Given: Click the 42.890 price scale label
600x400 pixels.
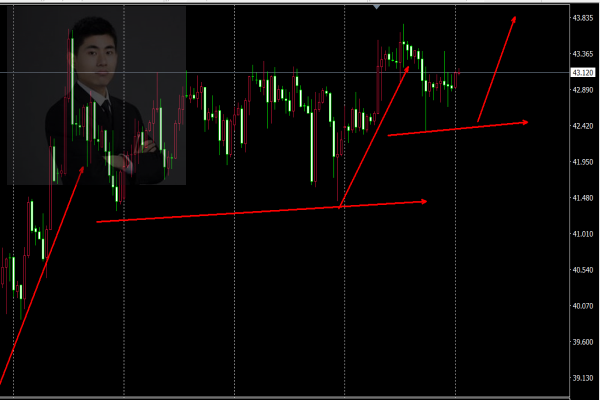Looking at the screenshot, I should coord(583,90).
